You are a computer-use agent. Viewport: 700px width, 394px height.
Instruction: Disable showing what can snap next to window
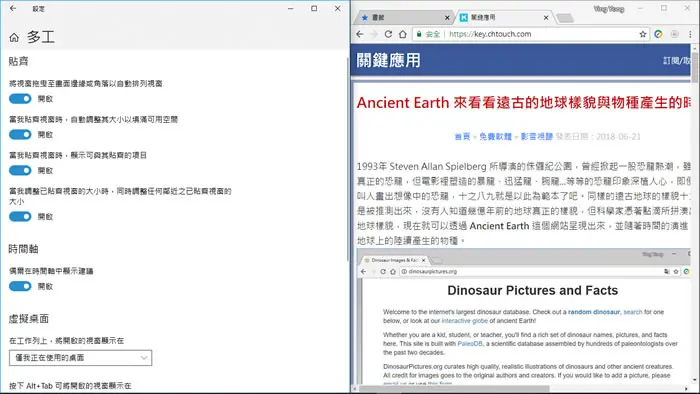[x=20, y=170]
